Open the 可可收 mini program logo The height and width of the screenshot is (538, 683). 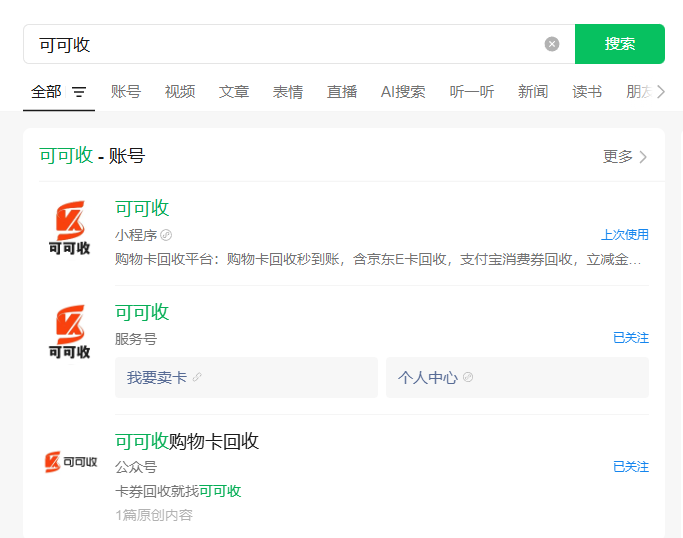point(69,228)
